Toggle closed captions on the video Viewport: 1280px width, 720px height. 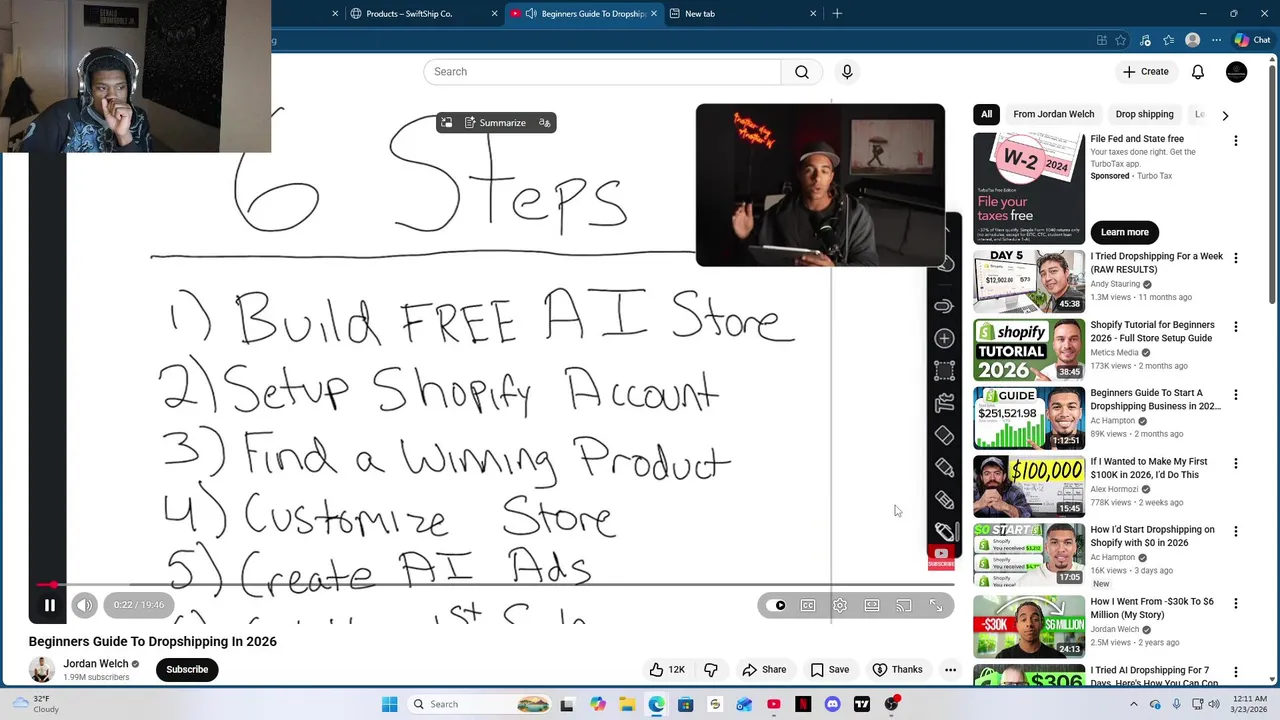point(808,606)
